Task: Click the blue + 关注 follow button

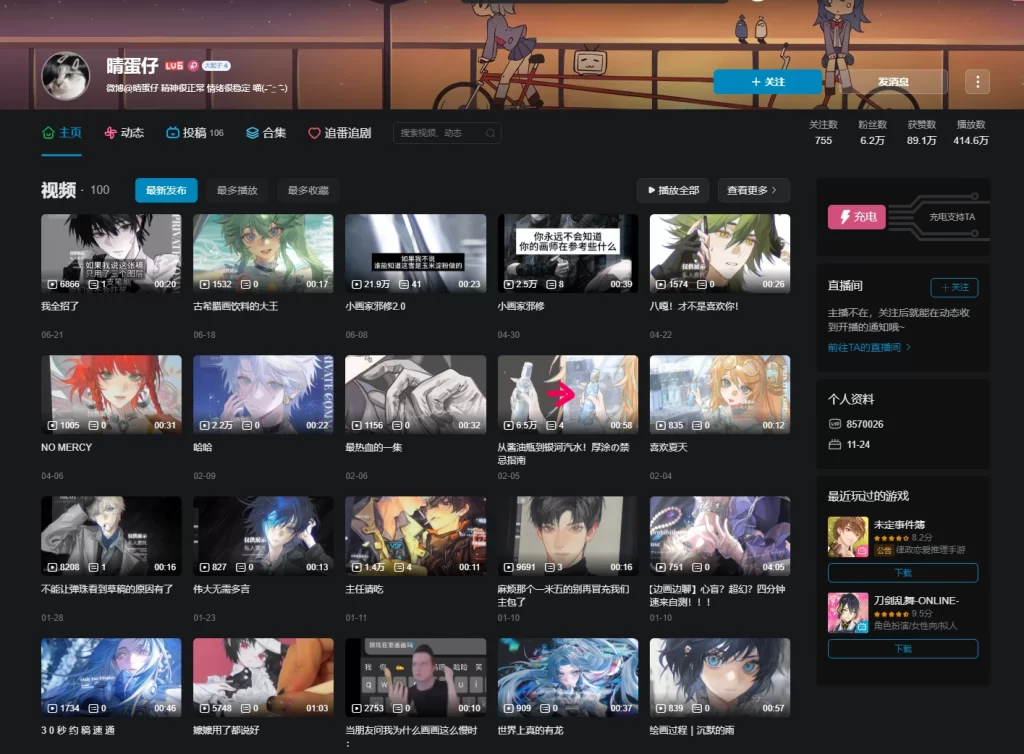Action: tap(767, 82)
